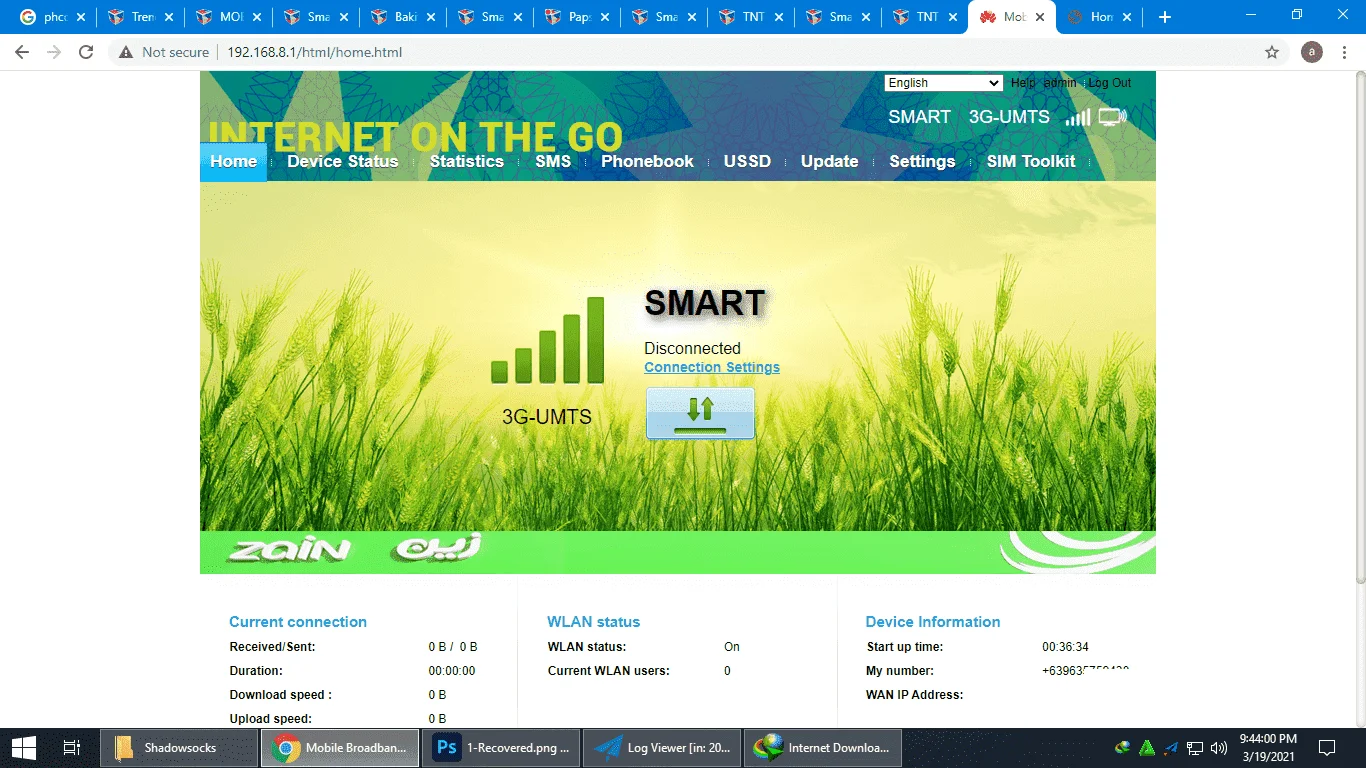Image resolution: width=1366 pixels, height=768 pixels.
Task: Click the Help link in header
Action: tap(1023, 83)
